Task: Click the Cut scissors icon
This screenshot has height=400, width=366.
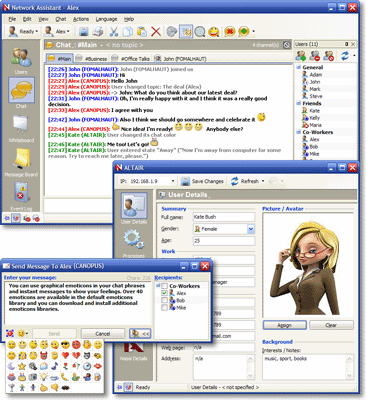Action: tap(113, 32)
